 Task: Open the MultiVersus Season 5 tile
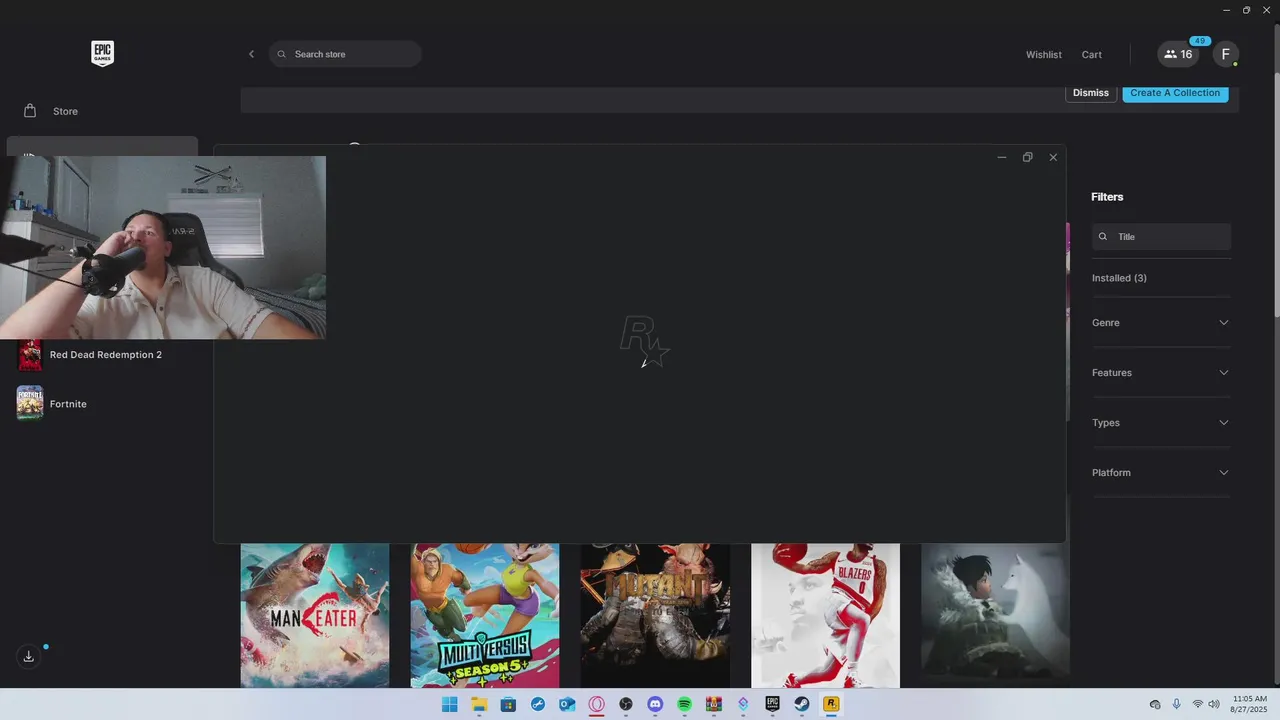[485, 615]
